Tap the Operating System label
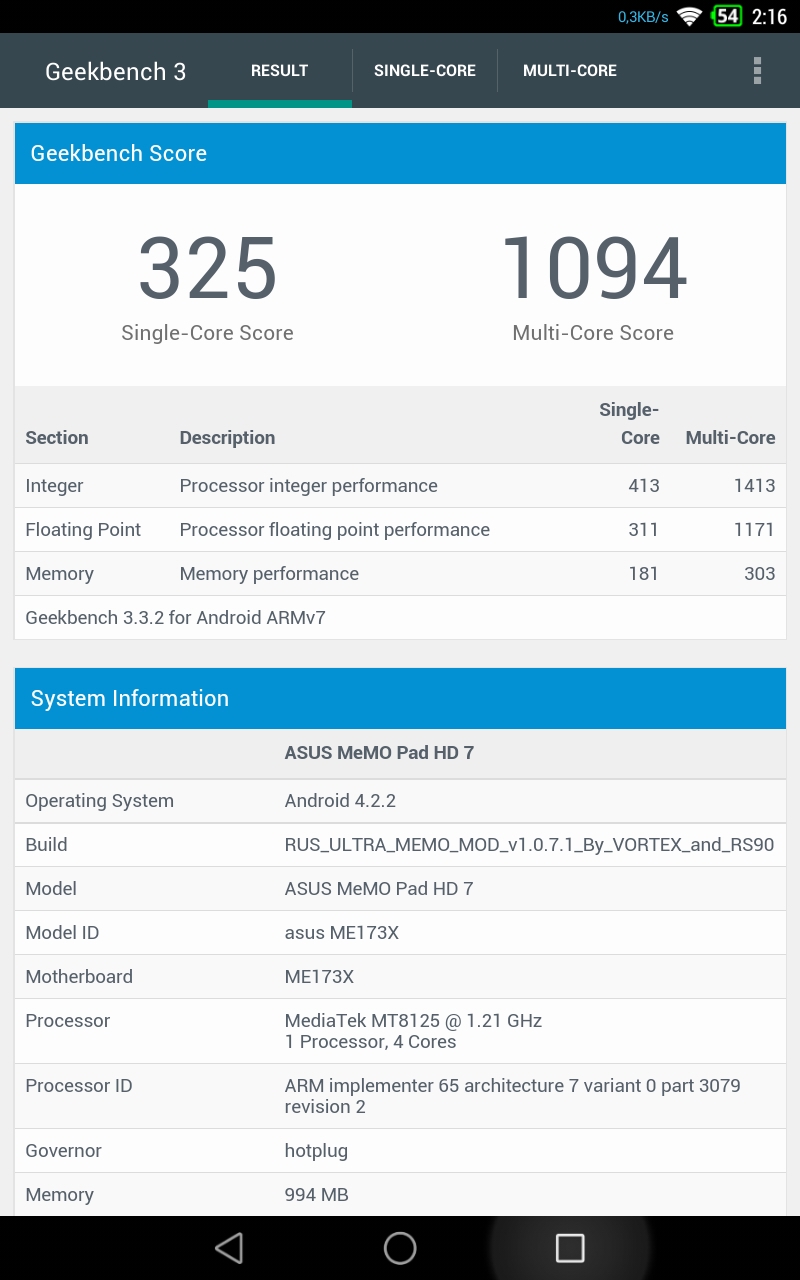The width and height of the screenshot is (800, 1280). (99, 801)
